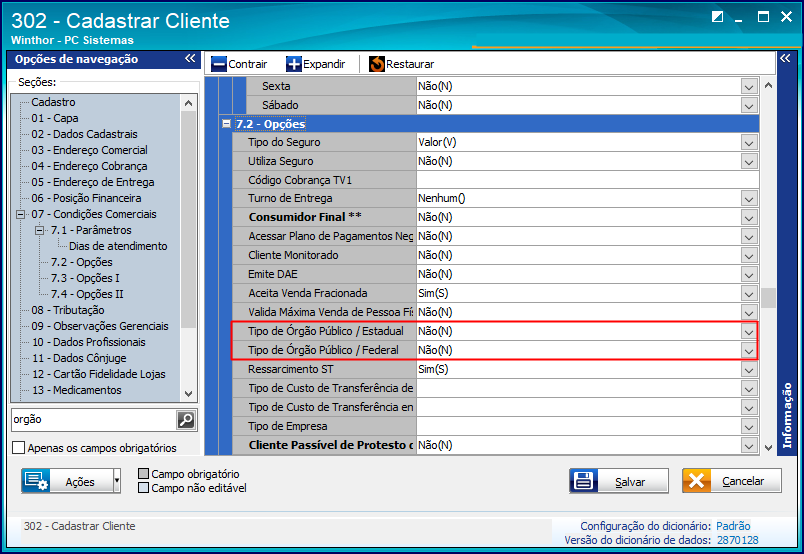Click the X icon on Cancelar
Viewport: 804px width, 554px height.
[696, 481]
